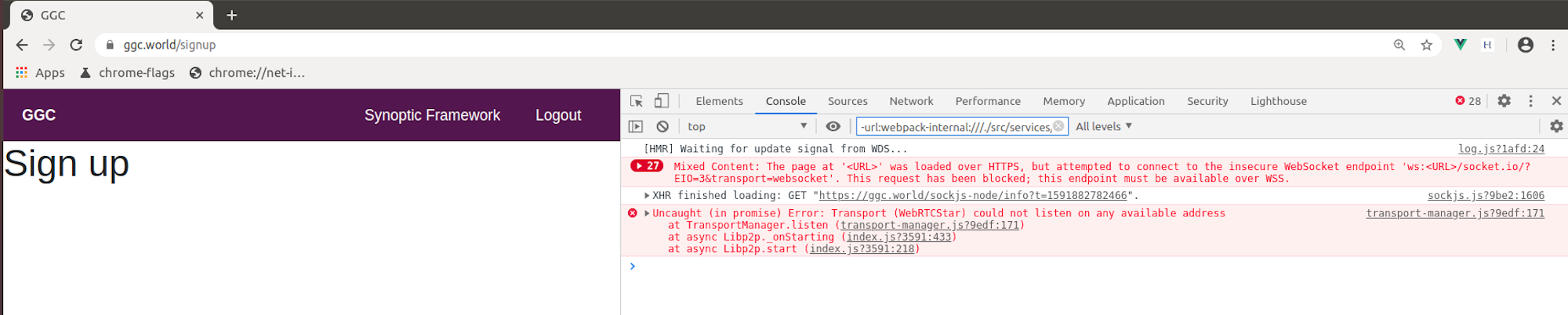Go back to previous page
The height and width of the screenshot is (315, 1568).
[22, 45]
